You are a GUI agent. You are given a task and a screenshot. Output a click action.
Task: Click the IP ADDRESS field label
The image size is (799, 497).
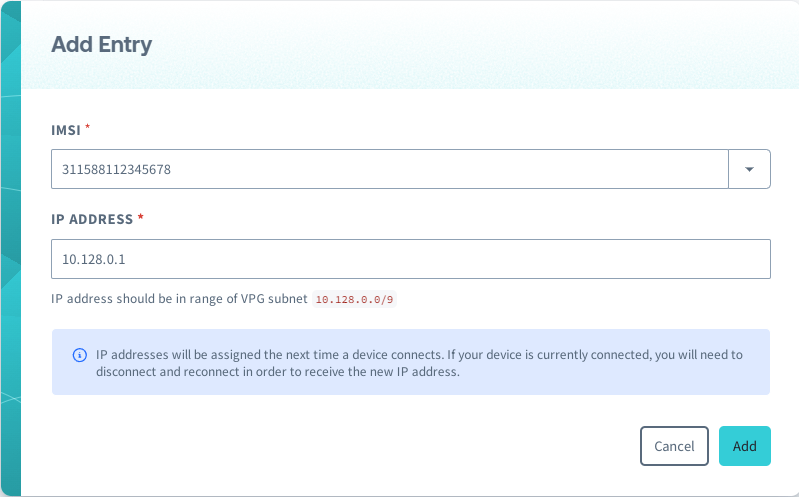[x=92, y=219]
